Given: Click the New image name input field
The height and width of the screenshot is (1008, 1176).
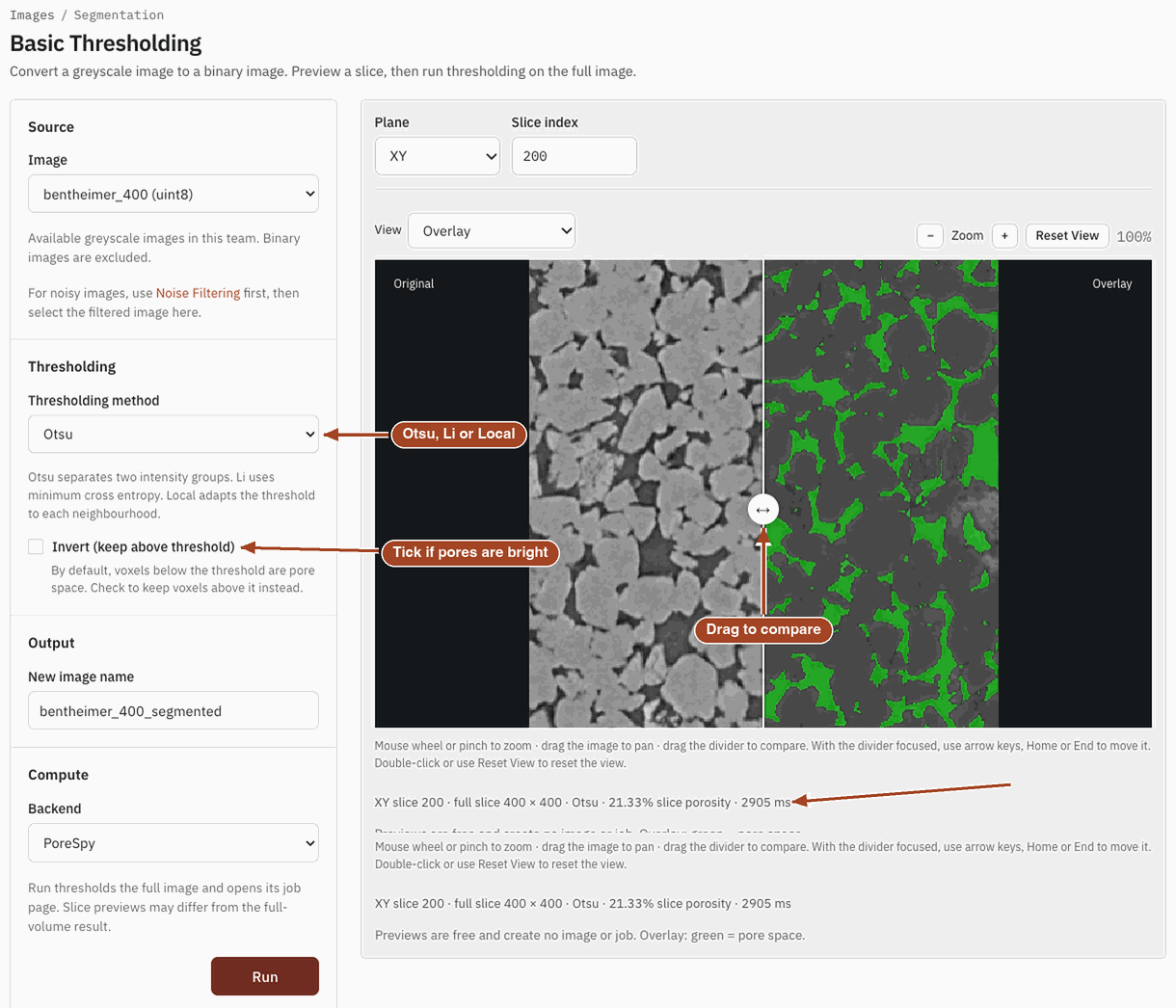Looking at the screenshot, I should point(174,711).
